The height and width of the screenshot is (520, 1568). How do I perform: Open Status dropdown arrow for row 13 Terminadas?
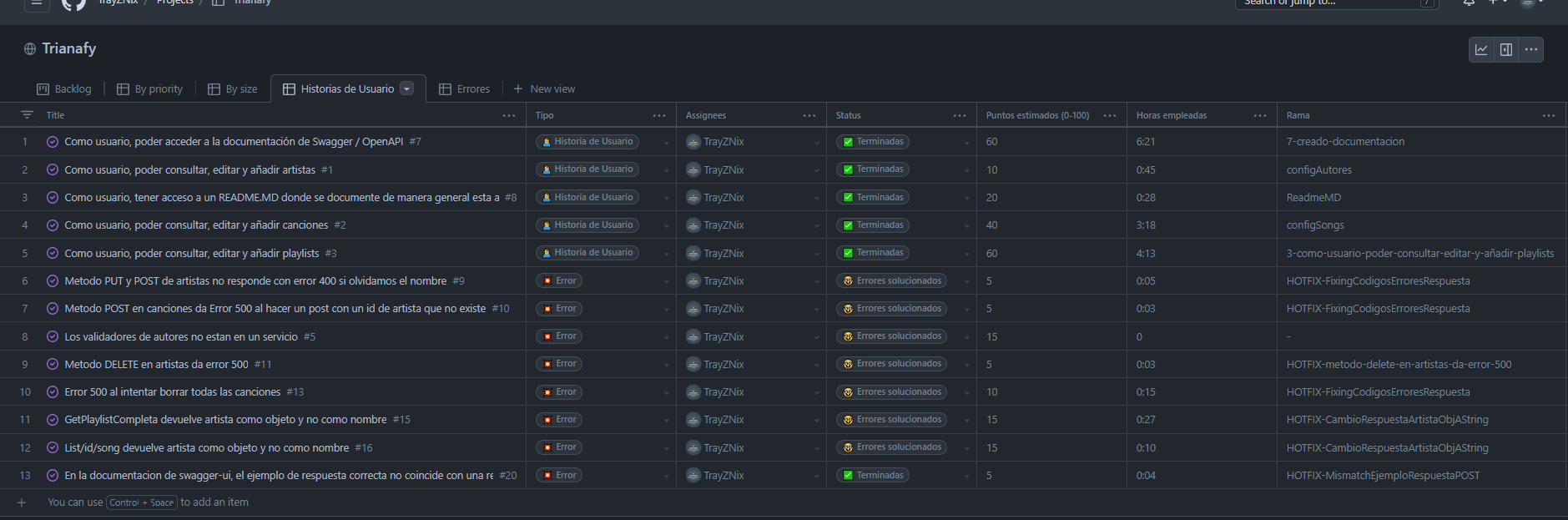click(x=966, y=476)
